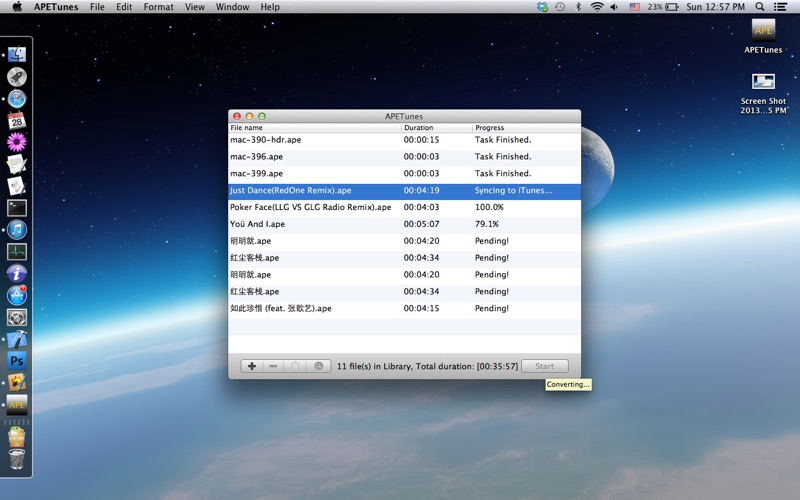Open the Help menu
The width and height of the screenshot is (800, 500).
[270, 7]
